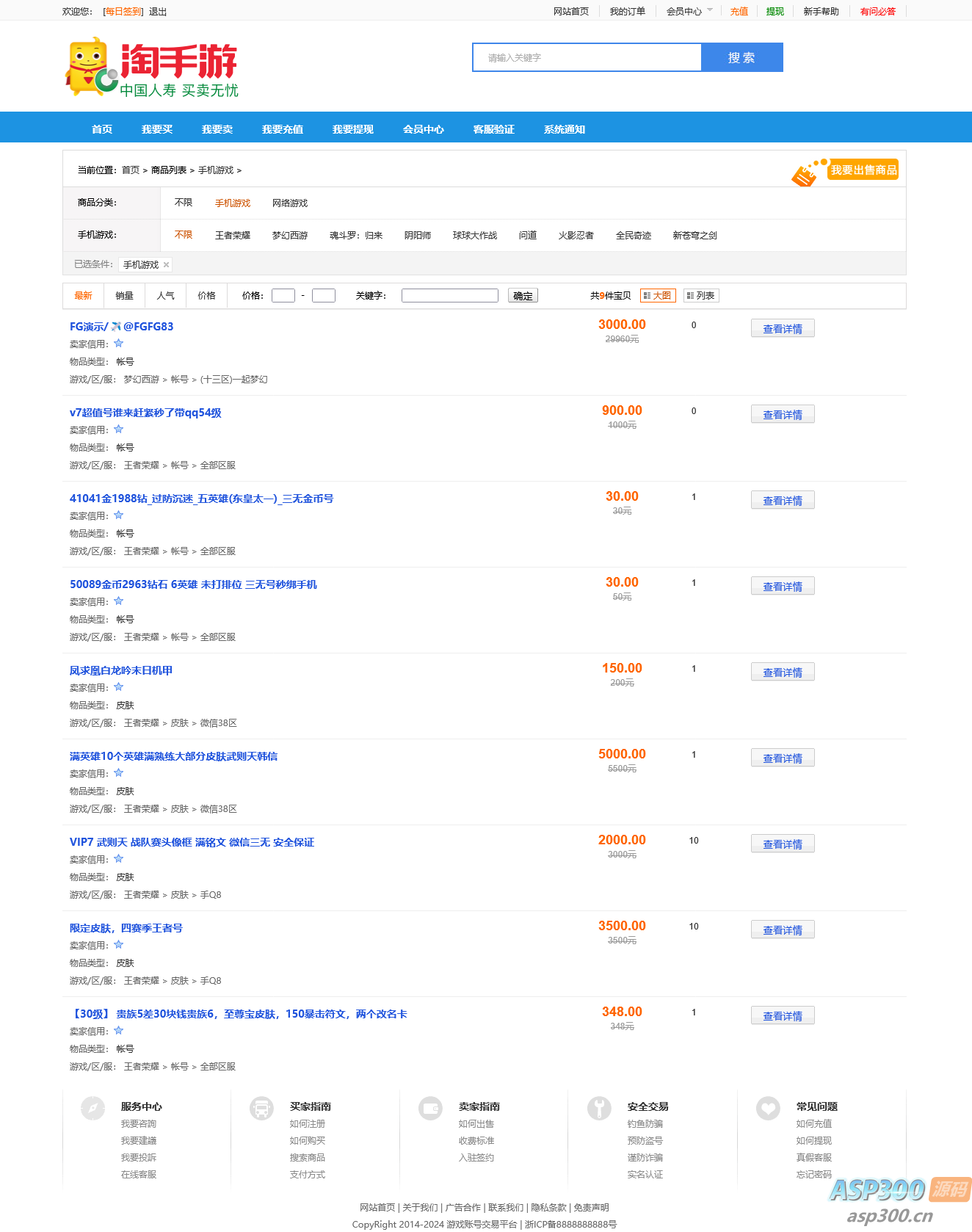Viewport: 972px width, 1232px height.
Task: Sort listings by 人气
Action: [165, 296]
